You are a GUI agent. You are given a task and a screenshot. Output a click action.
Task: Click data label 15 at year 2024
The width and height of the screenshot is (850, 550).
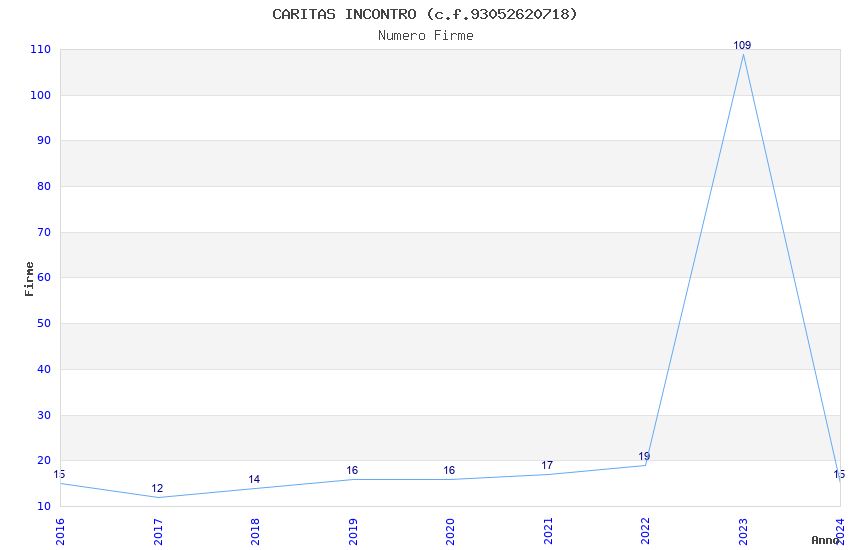pyautogui.click(x=839, y=475)
